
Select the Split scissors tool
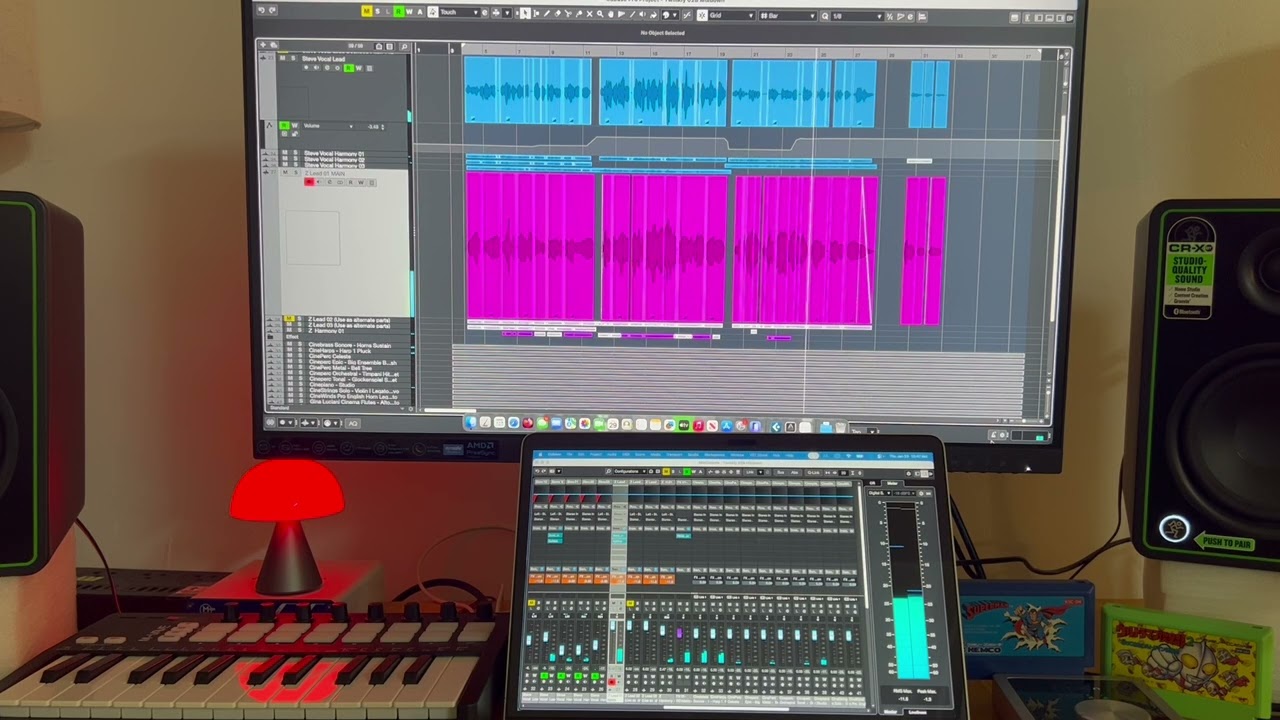(568, 12)
